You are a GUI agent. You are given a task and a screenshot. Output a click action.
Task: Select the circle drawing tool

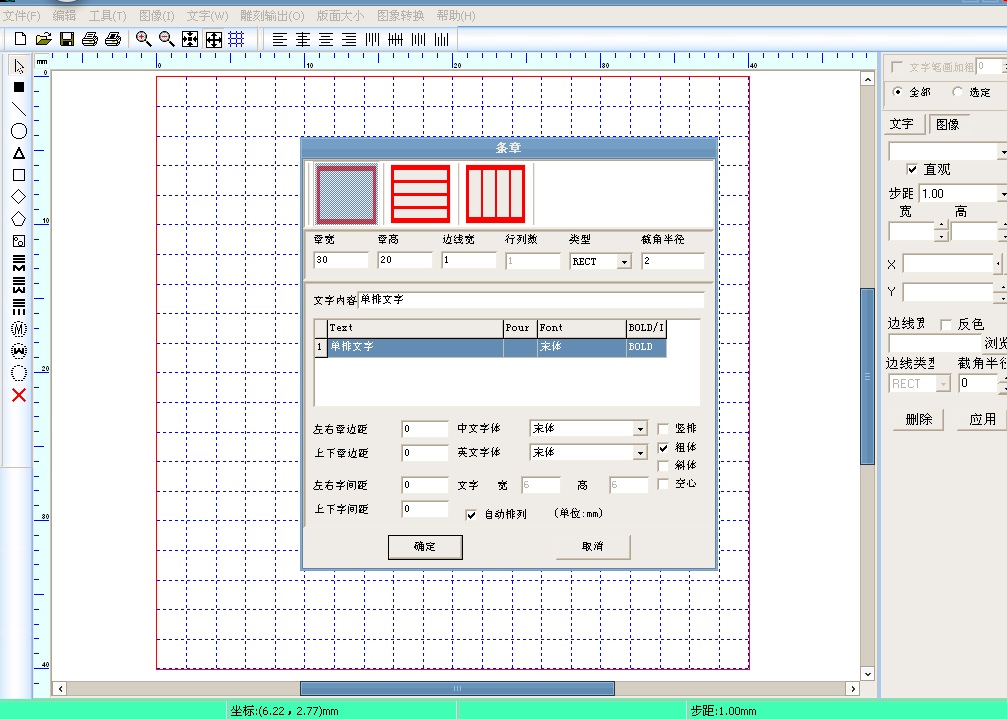click(x=19, y=131)
